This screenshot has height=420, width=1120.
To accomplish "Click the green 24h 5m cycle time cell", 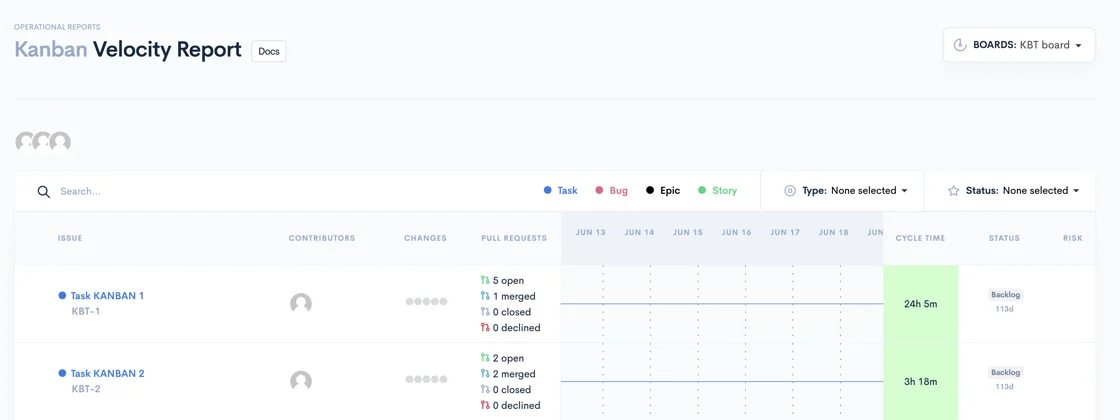I will (921, 304).
